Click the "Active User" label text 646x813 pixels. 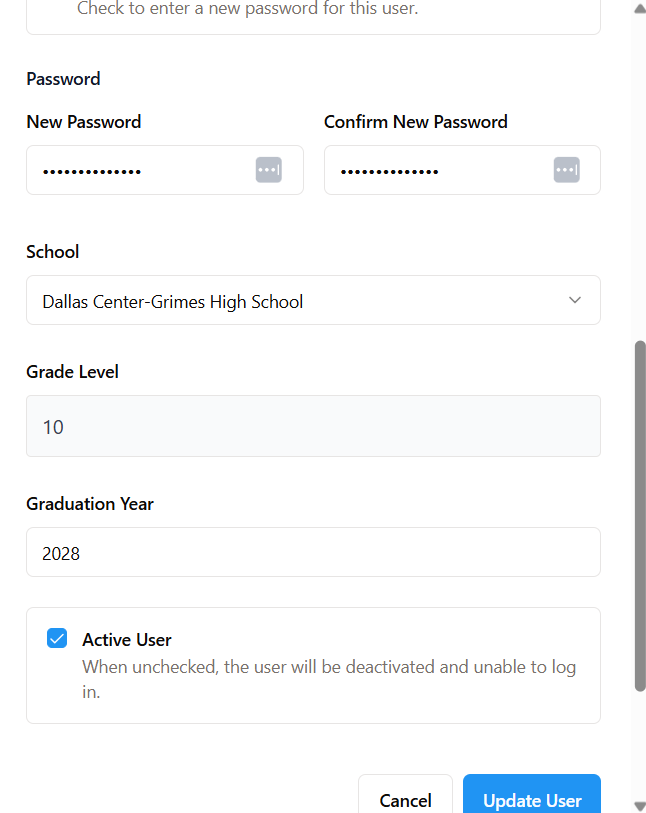[x=127, y=640]
